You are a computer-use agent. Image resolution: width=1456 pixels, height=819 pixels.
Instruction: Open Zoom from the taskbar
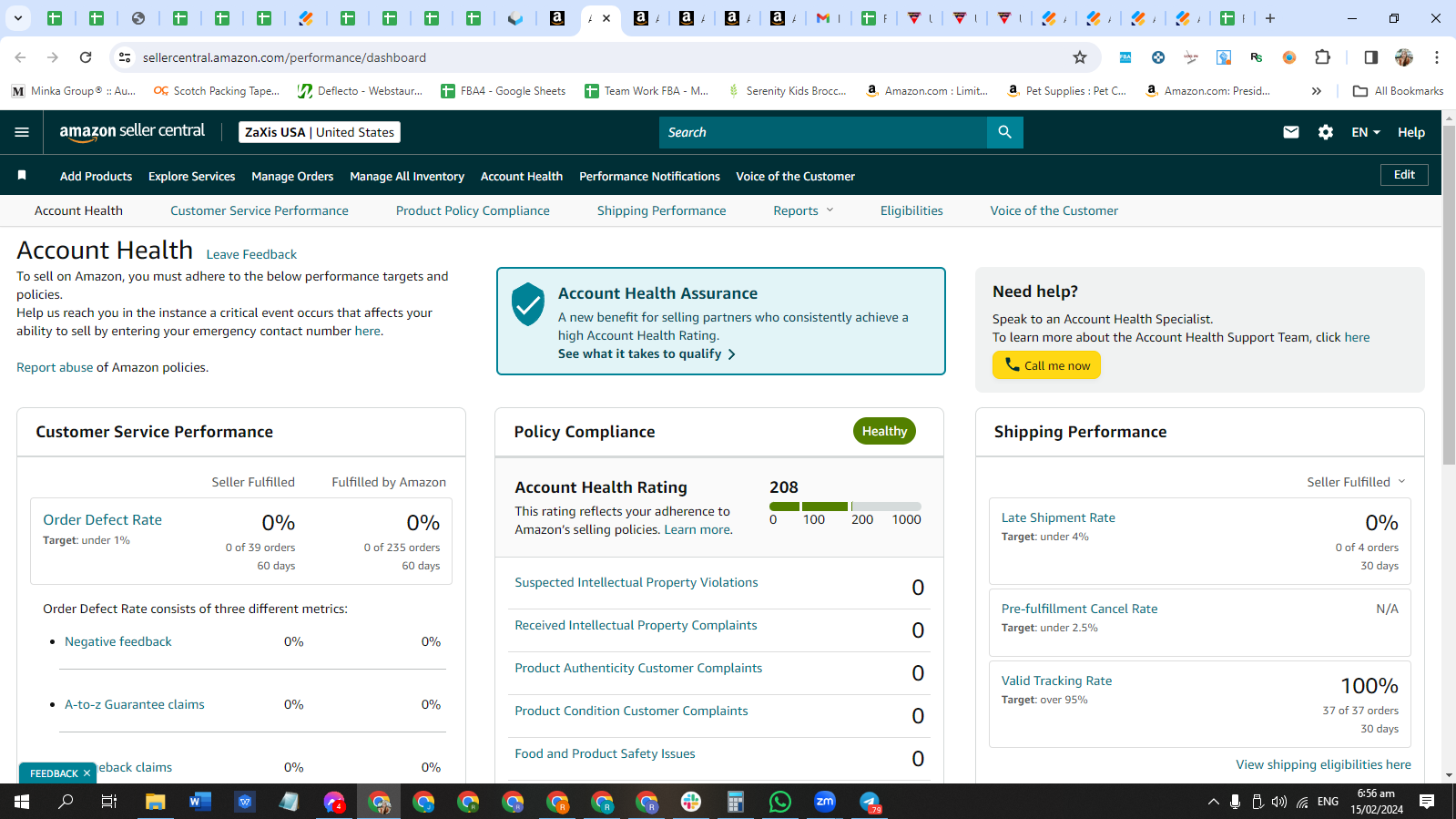tap(825, 802)
